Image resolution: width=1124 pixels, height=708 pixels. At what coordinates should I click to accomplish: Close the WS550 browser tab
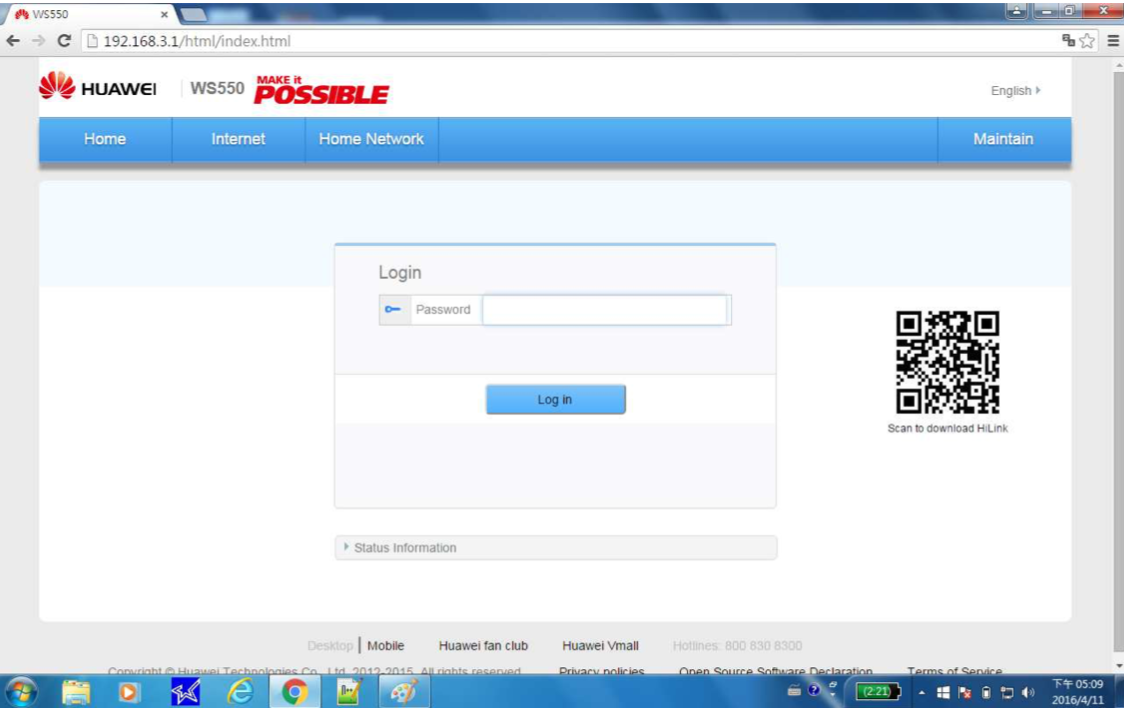(x=164, y=14)
